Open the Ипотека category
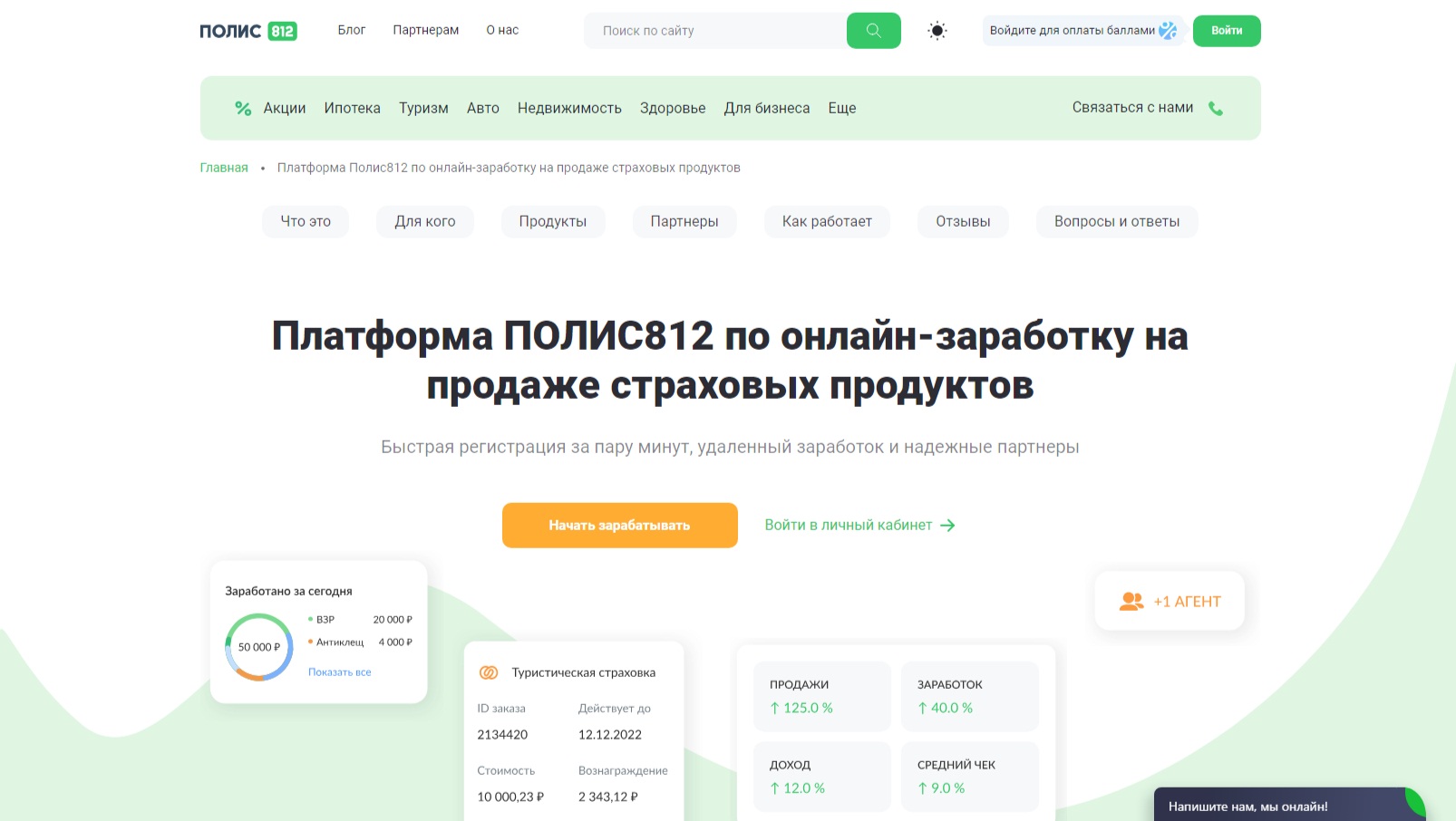1456x821 pixels. click(x=353, y=108)
